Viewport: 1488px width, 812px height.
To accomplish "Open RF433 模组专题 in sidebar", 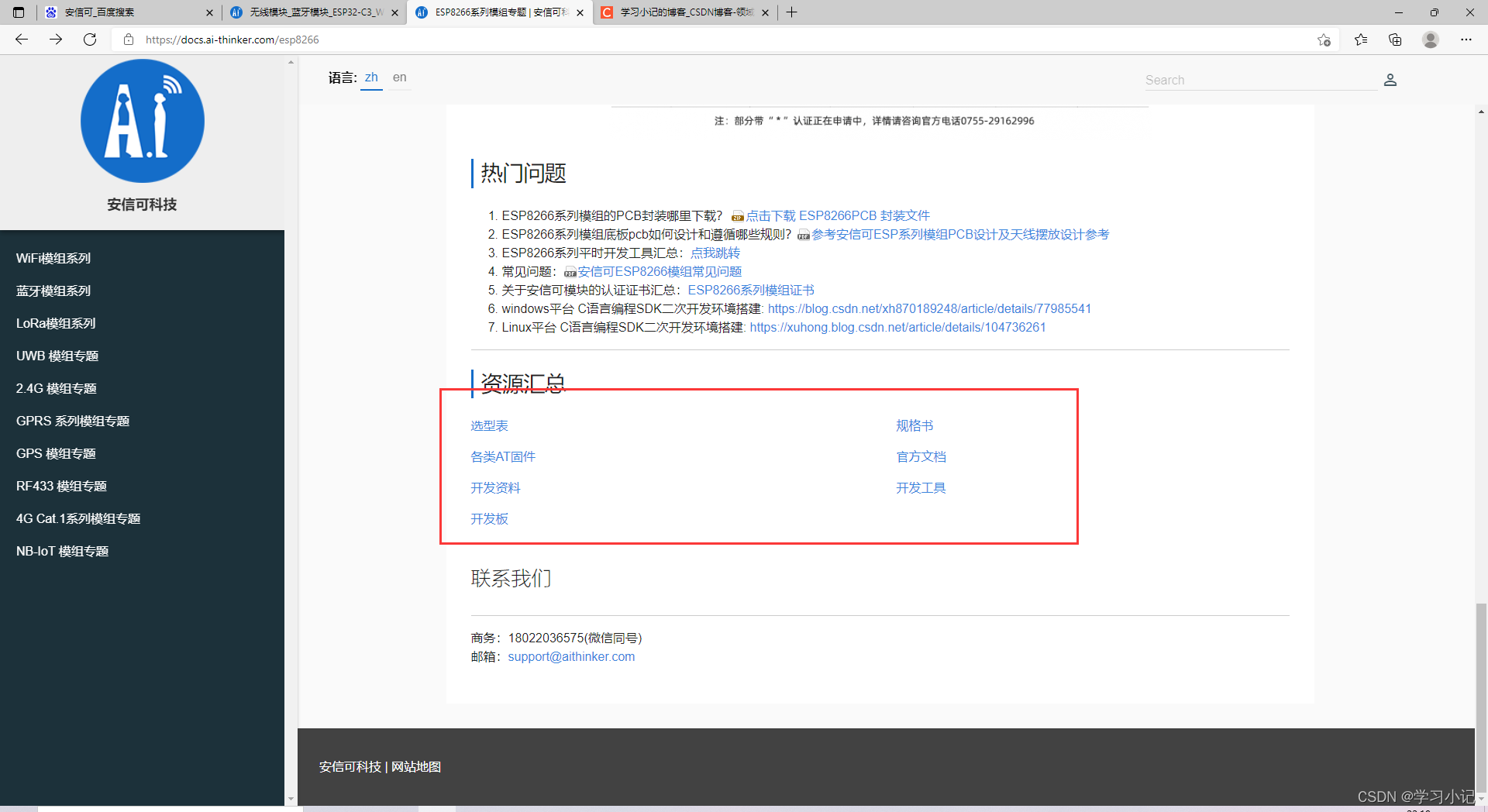I will [61, 487].
